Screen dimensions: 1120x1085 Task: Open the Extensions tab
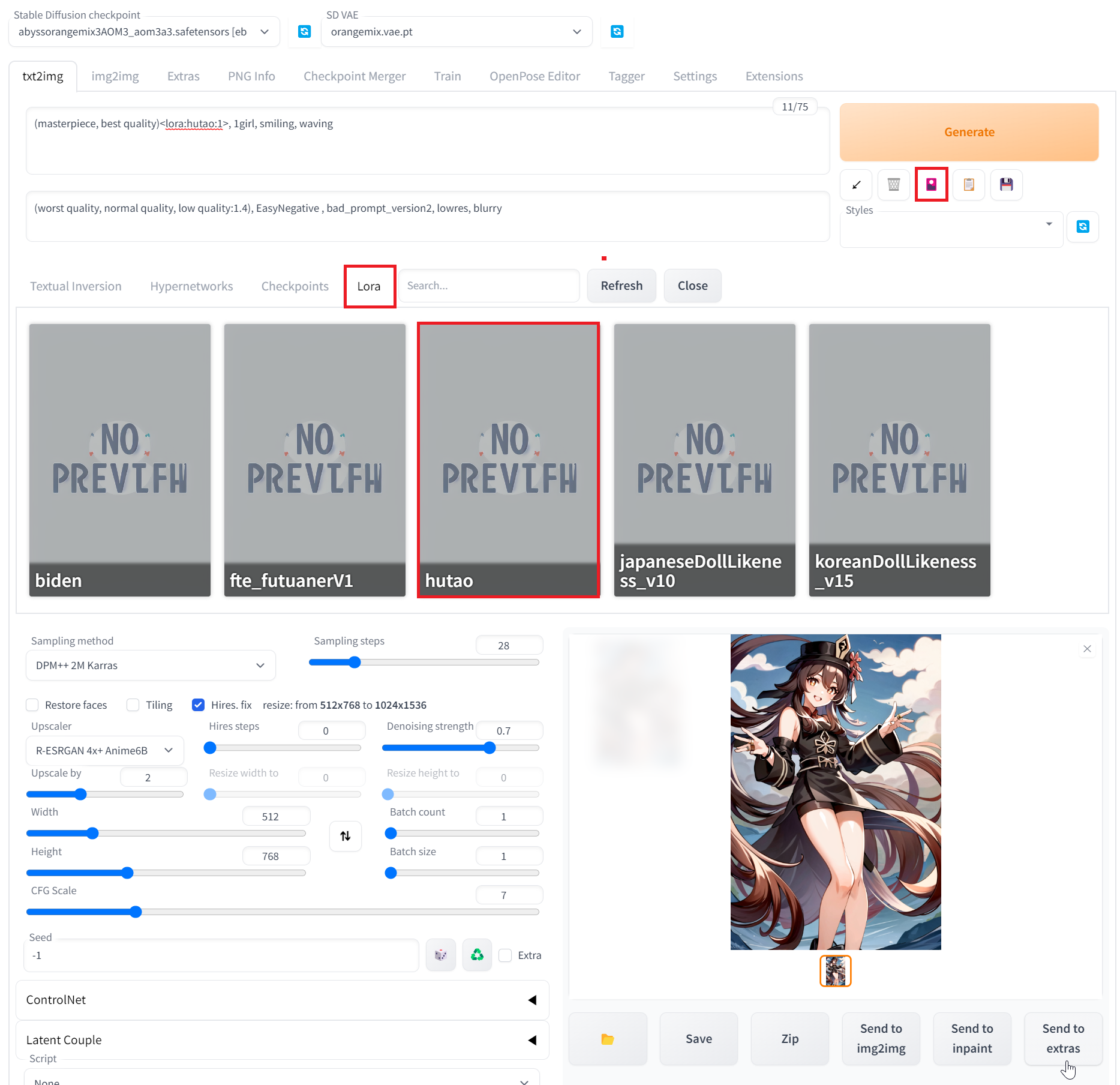pos(774,76)
